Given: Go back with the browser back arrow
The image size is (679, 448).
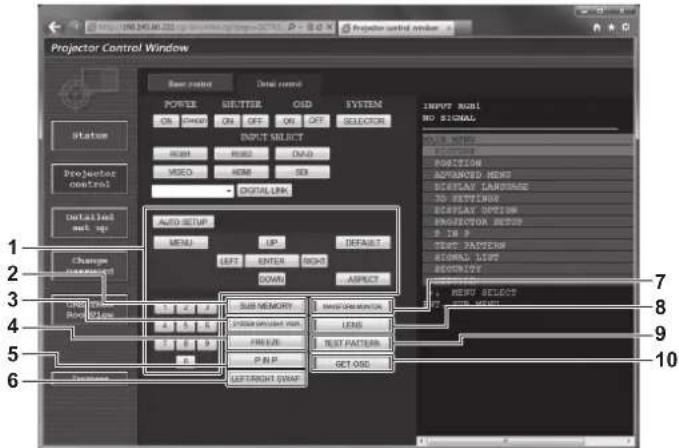Looking at the screenshot, I should pos(55,27).
